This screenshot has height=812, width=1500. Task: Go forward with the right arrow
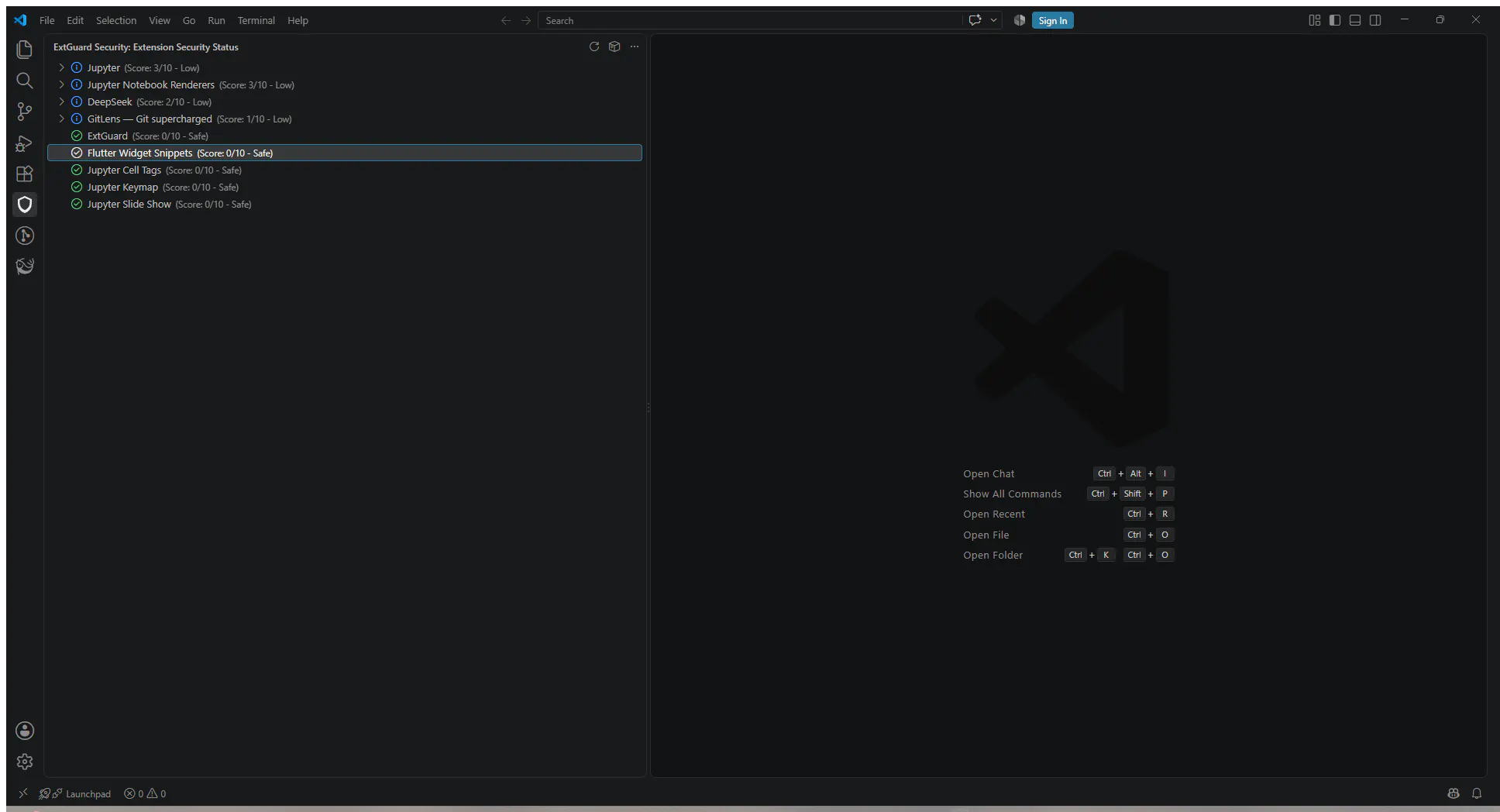tap(526, 21)
